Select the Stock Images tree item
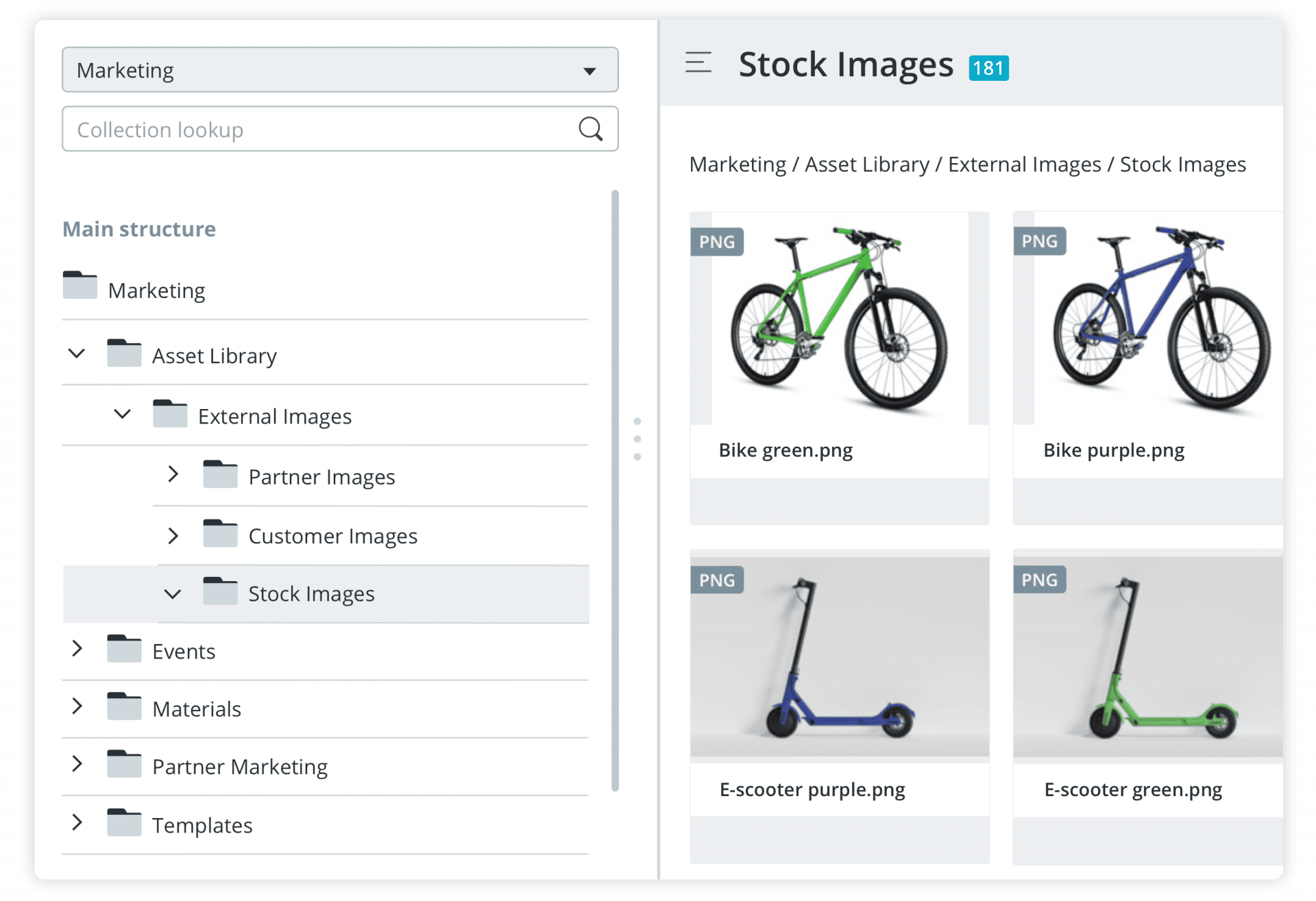The width and height of the screenshot is (1316, 901). pos(311,593)
